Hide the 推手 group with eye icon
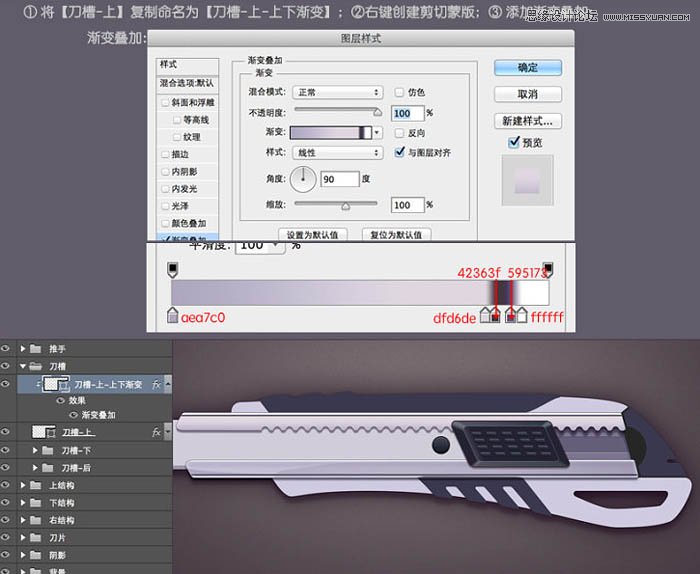 [6, 349]
